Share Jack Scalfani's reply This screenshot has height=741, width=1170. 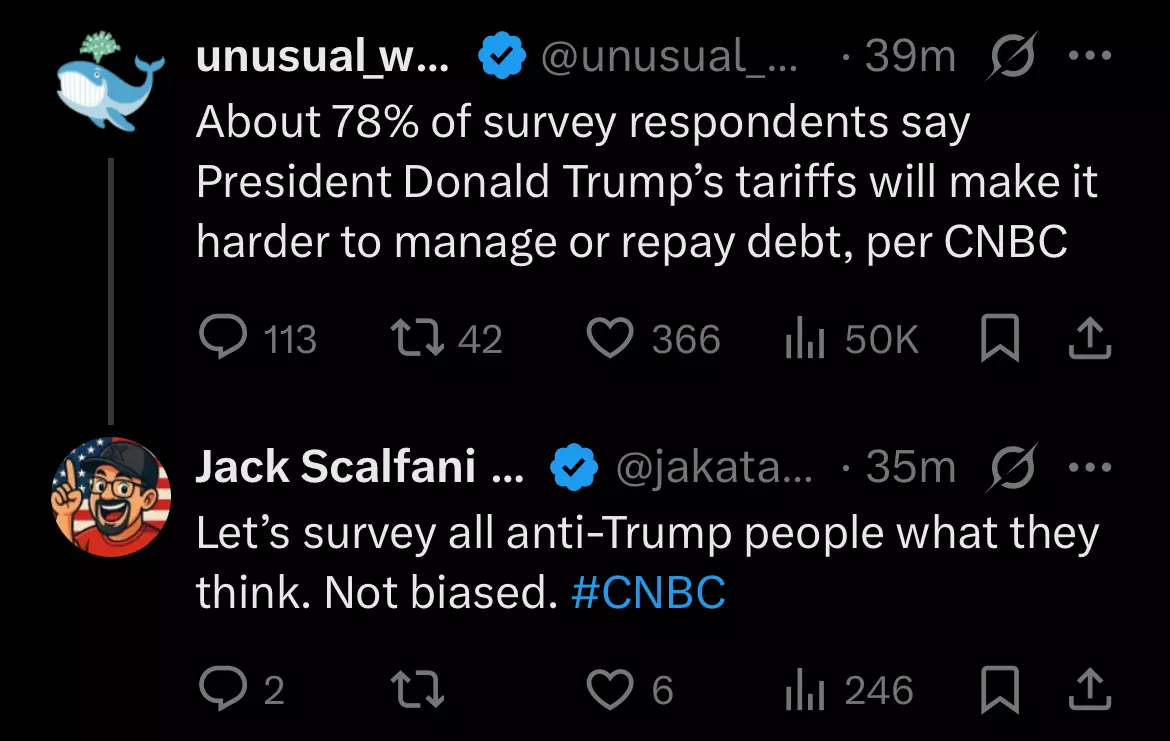1089,690
